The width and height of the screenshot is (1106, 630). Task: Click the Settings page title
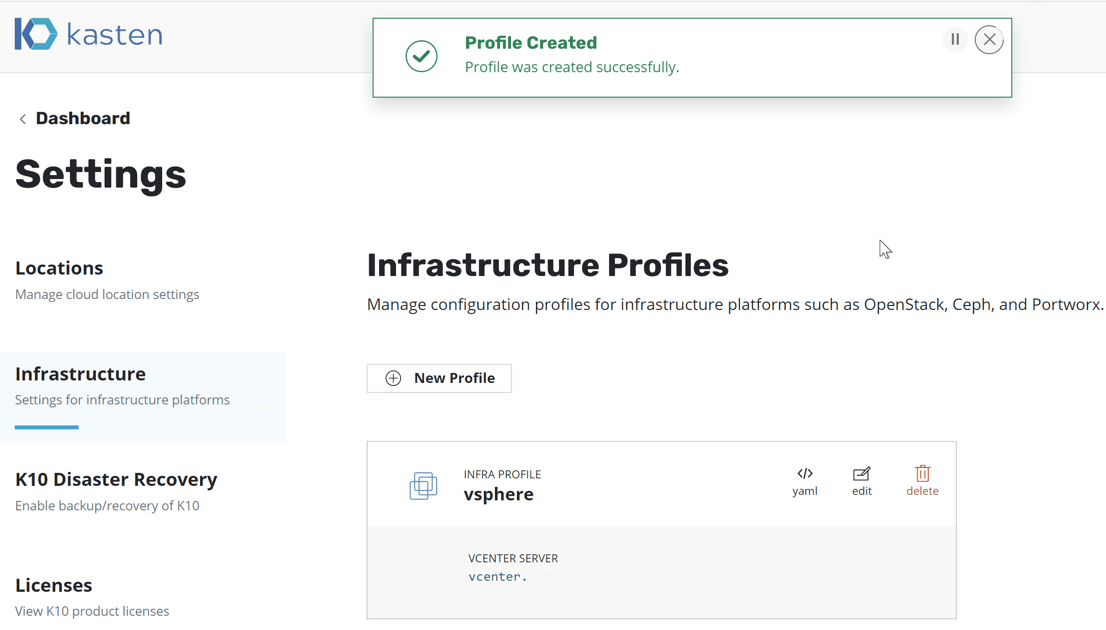click(101, 174)
